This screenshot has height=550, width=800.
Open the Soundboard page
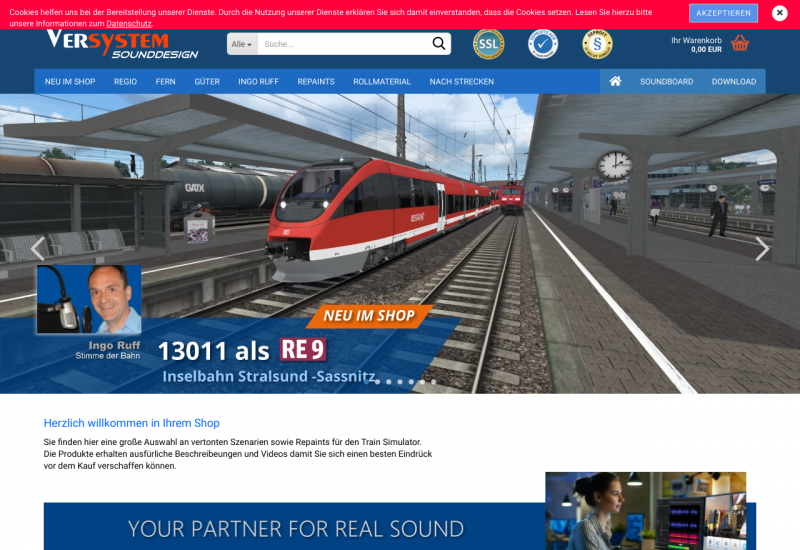(666, 82)
